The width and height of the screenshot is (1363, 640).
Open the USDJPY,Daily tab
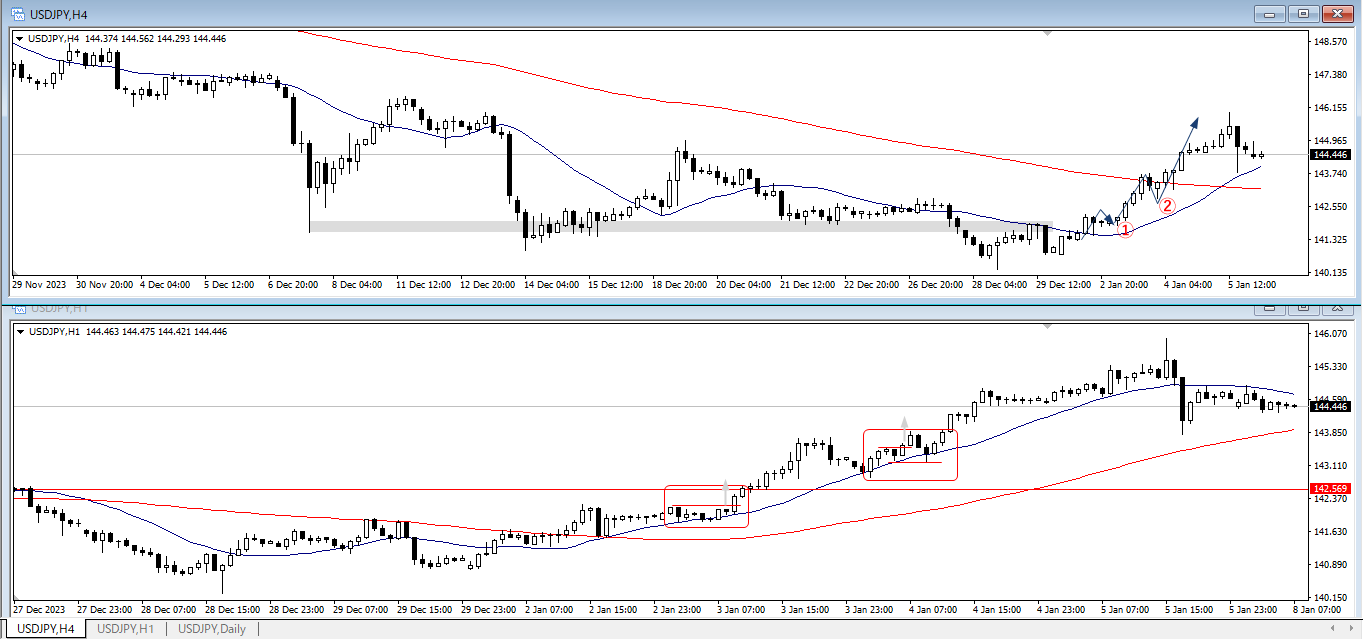pos(211,629)
